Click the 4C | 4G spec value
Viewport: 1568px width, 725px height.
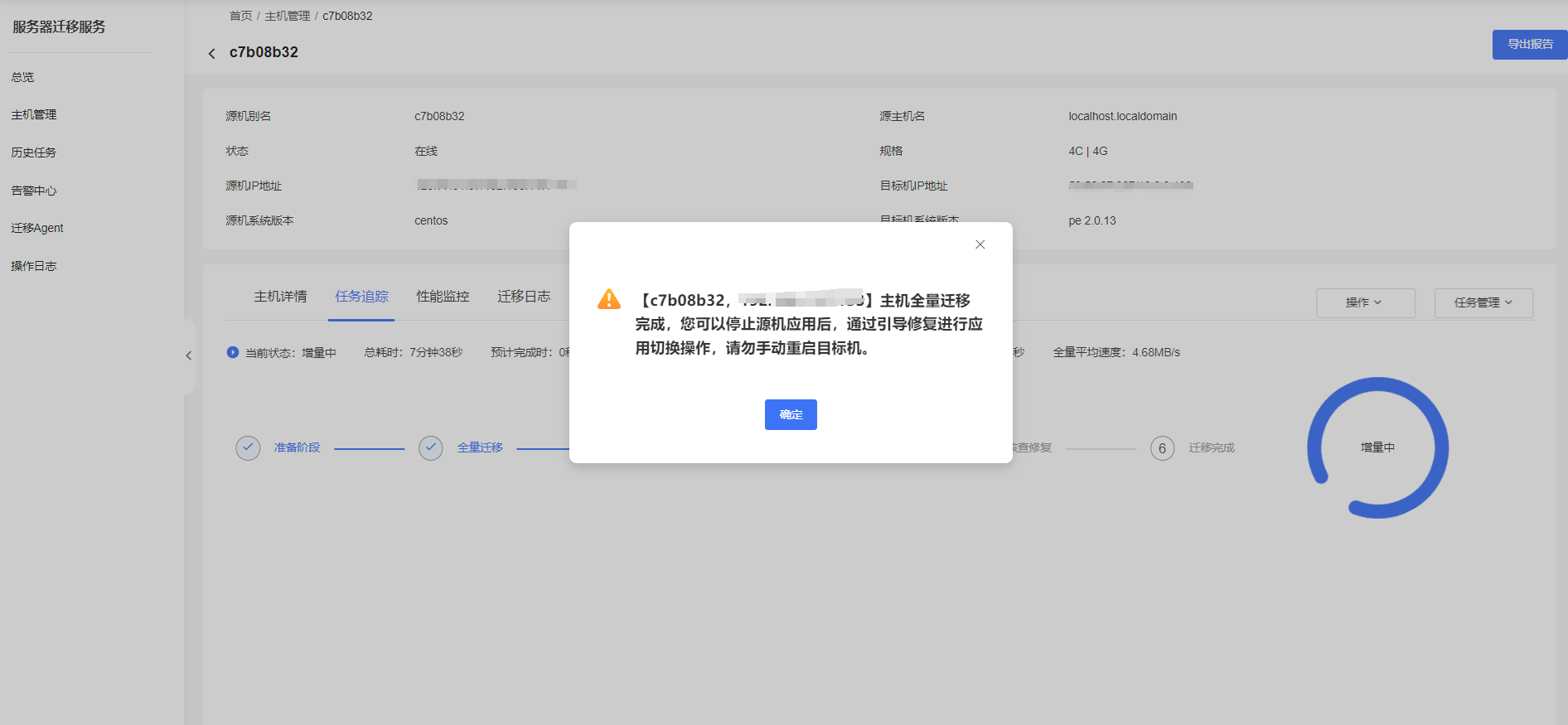coord(1088,151)
